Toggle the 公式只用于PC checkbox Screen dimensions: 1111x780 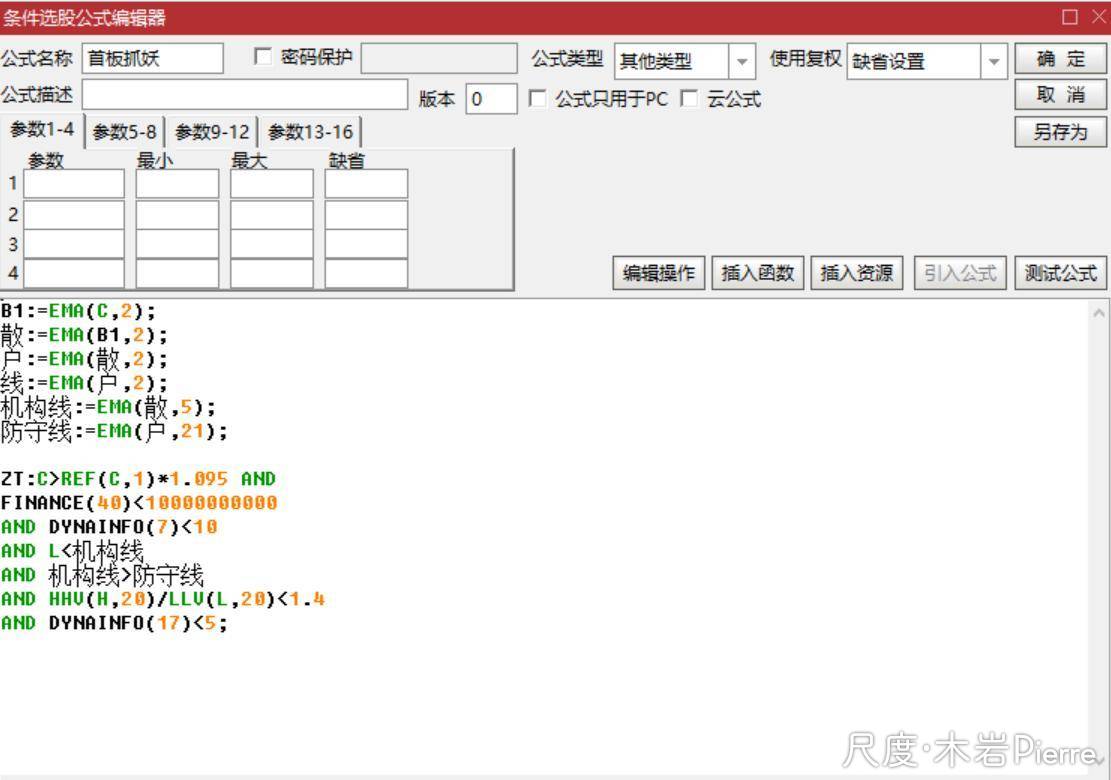click(537, 99)
